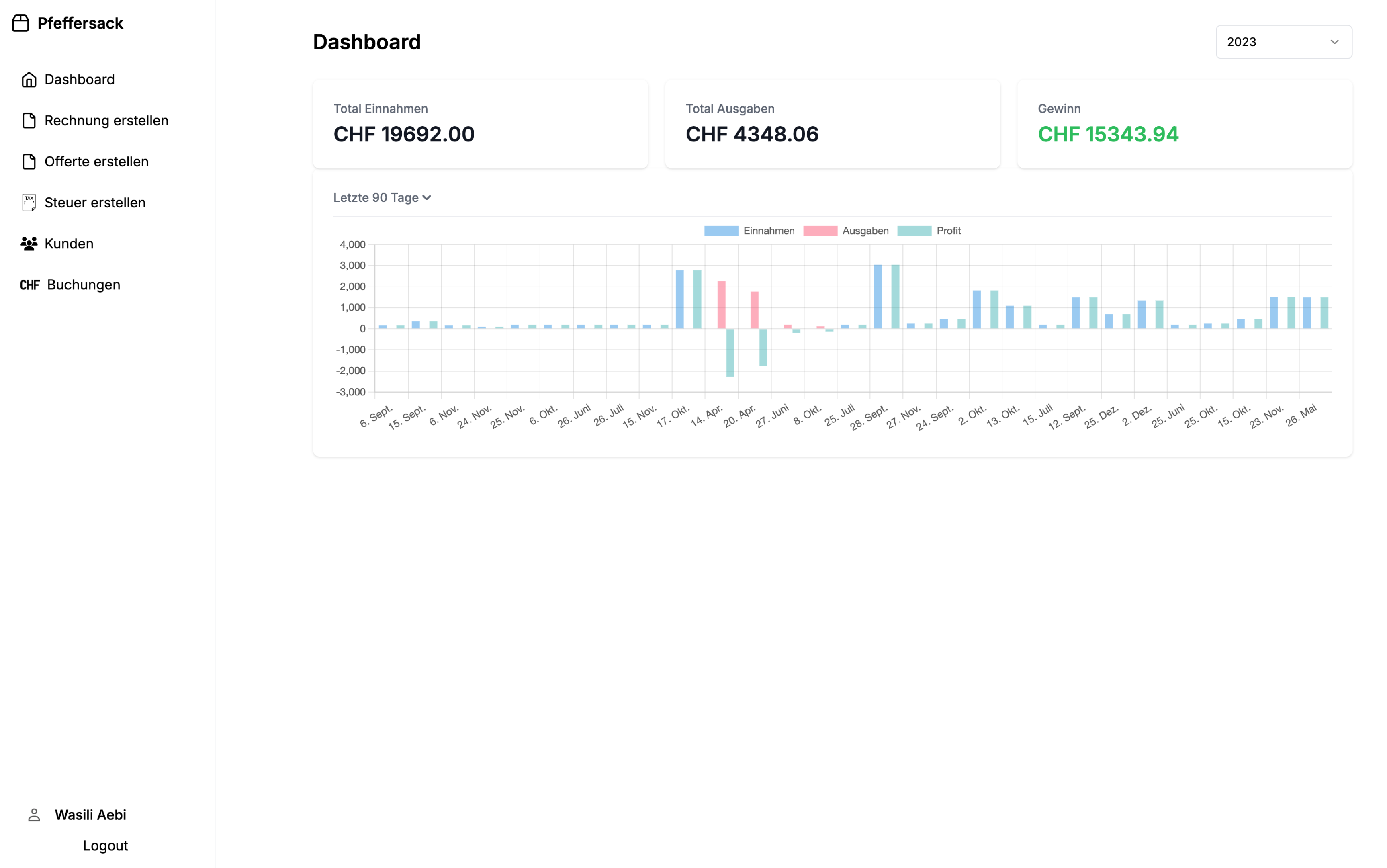Click the chevron arrow inside the year selector
Viewport: 1387px width, 868px height.
tap(1334, 41)
